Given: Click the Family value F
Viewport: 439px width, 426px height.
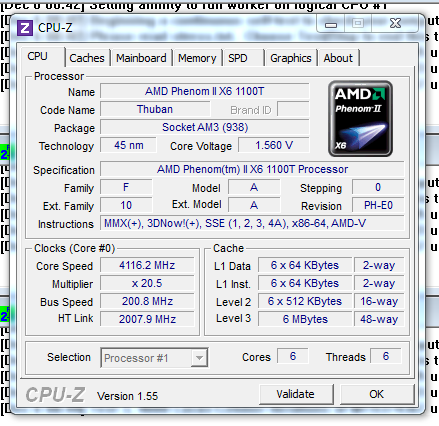Looking at the screenshot, I should (x=126, y=187).
